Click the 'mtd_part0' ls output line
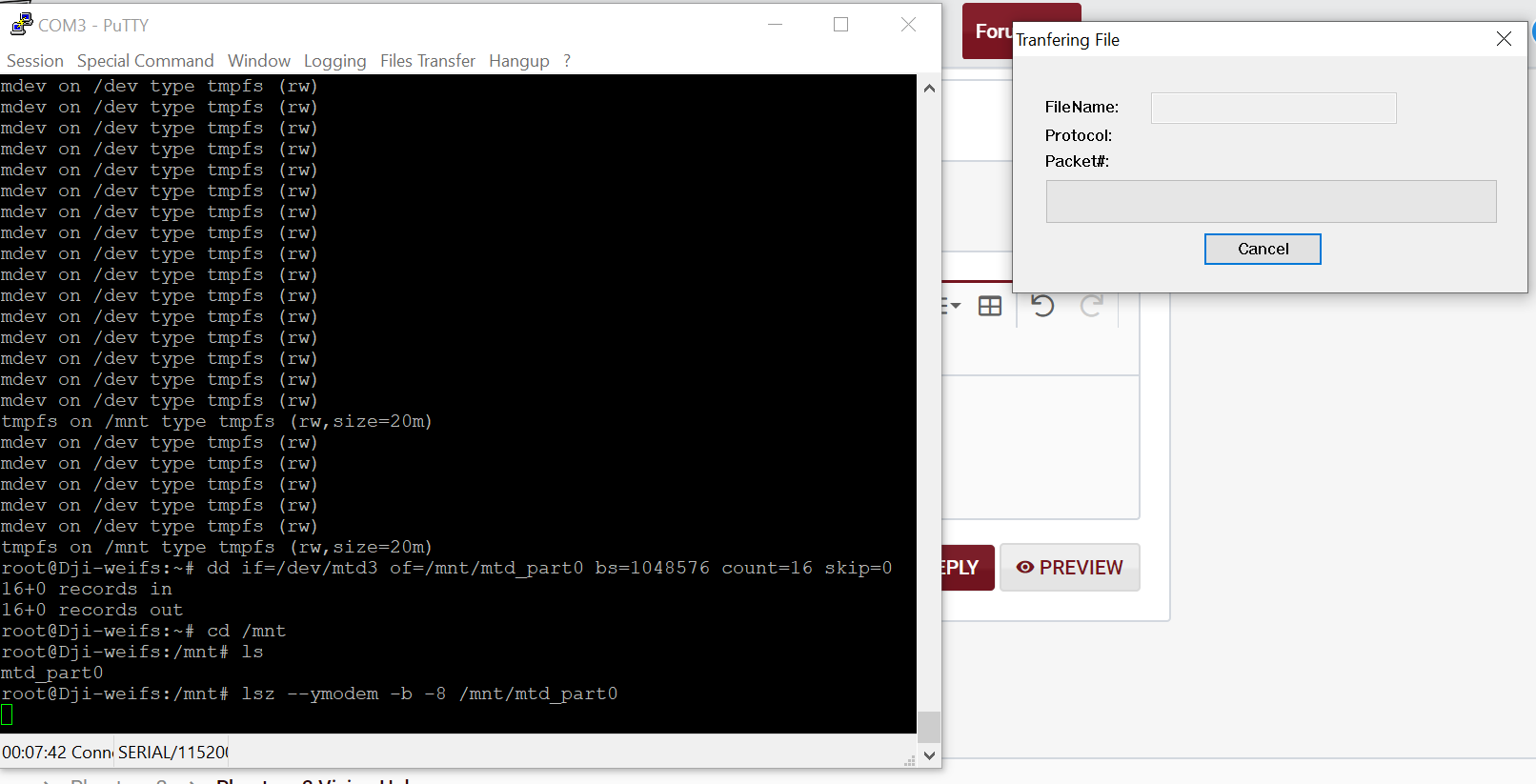 tap(52, 673)
